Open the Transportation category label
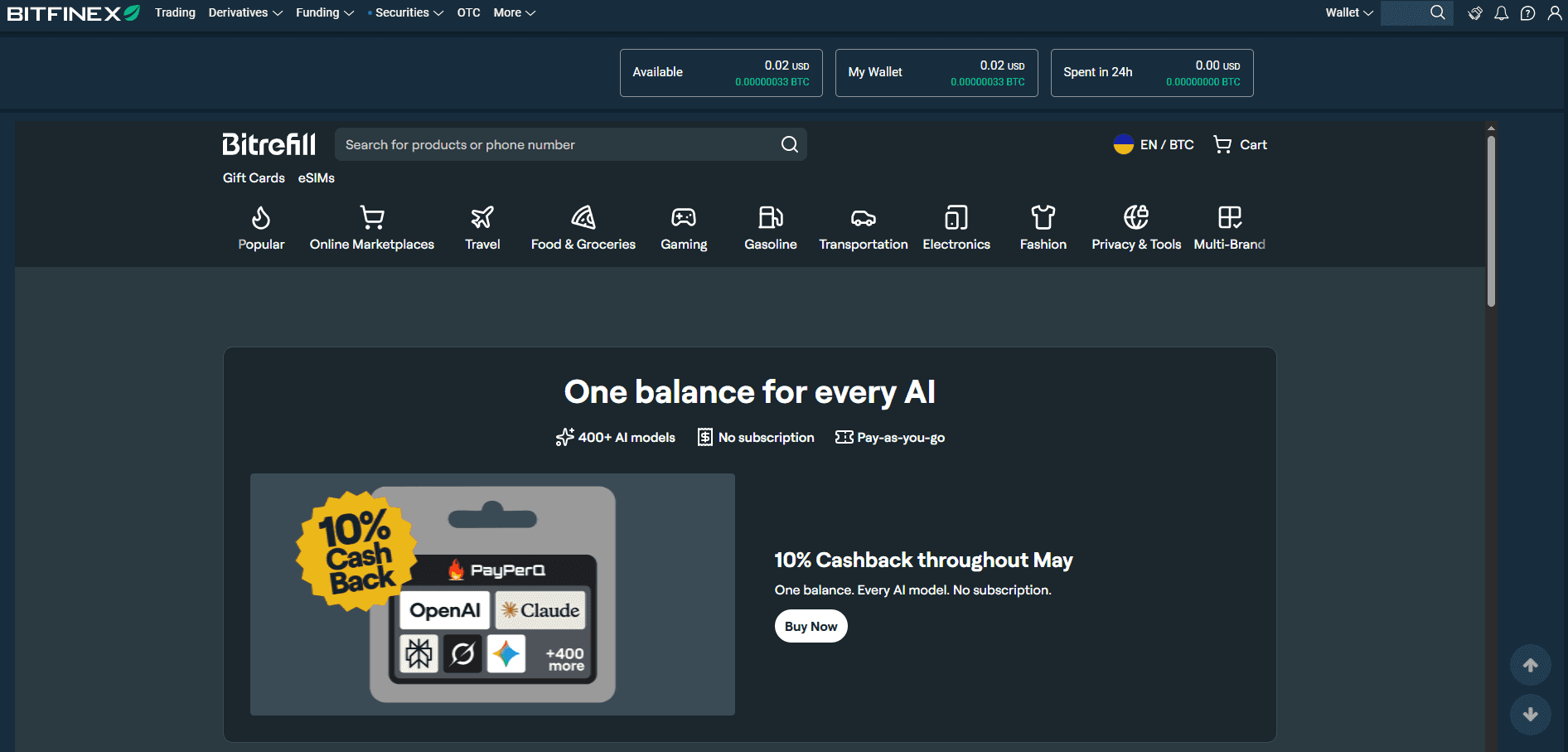This screenshot has width=1568, height=752. [864, 244]
